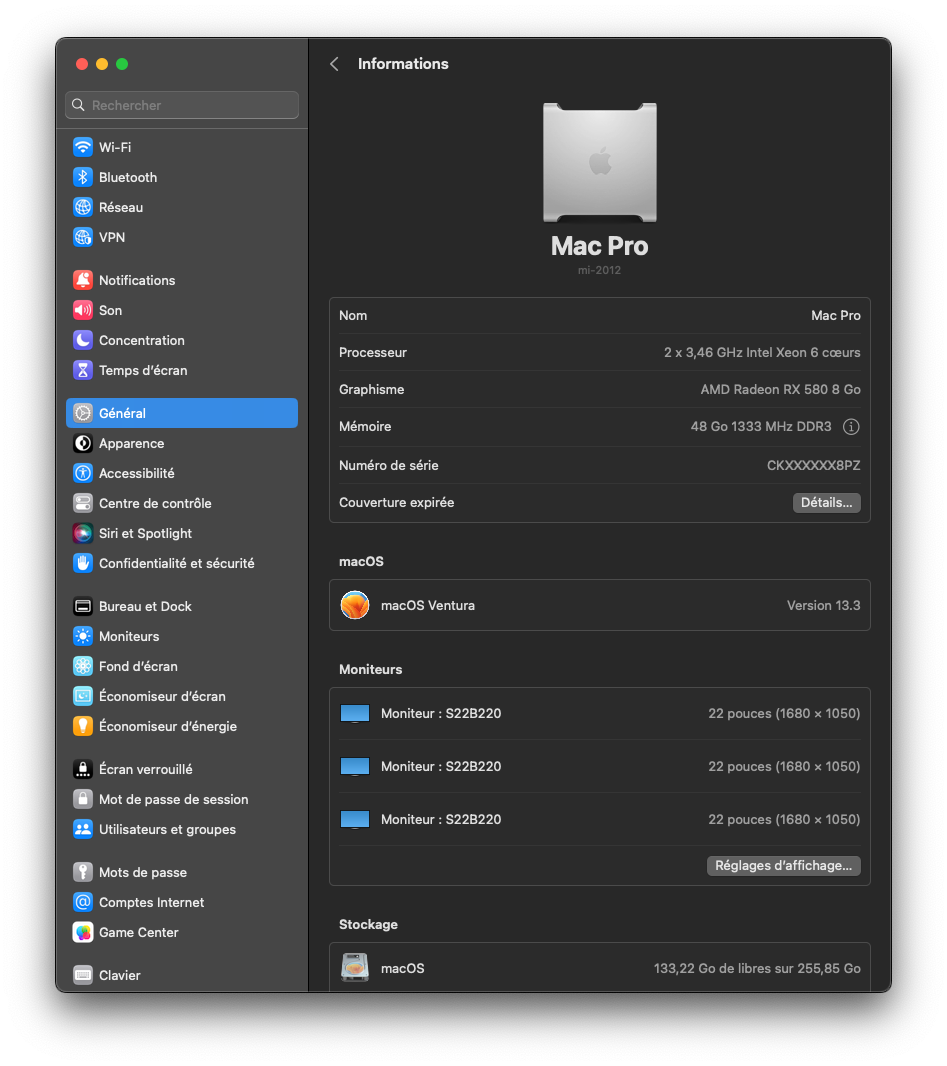Viewport: 947px width, 1066px height.
Task: Click the Mots de passe key icon
Action: tap(83, 872)
